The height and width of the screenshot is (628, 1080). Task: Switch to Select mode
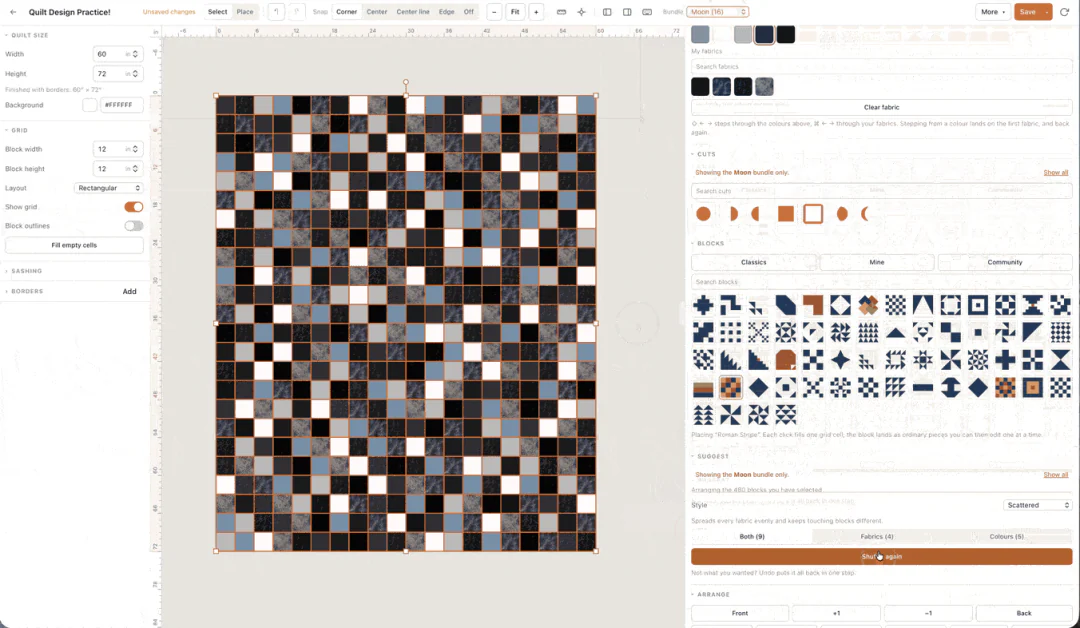(x=218, y=12)
